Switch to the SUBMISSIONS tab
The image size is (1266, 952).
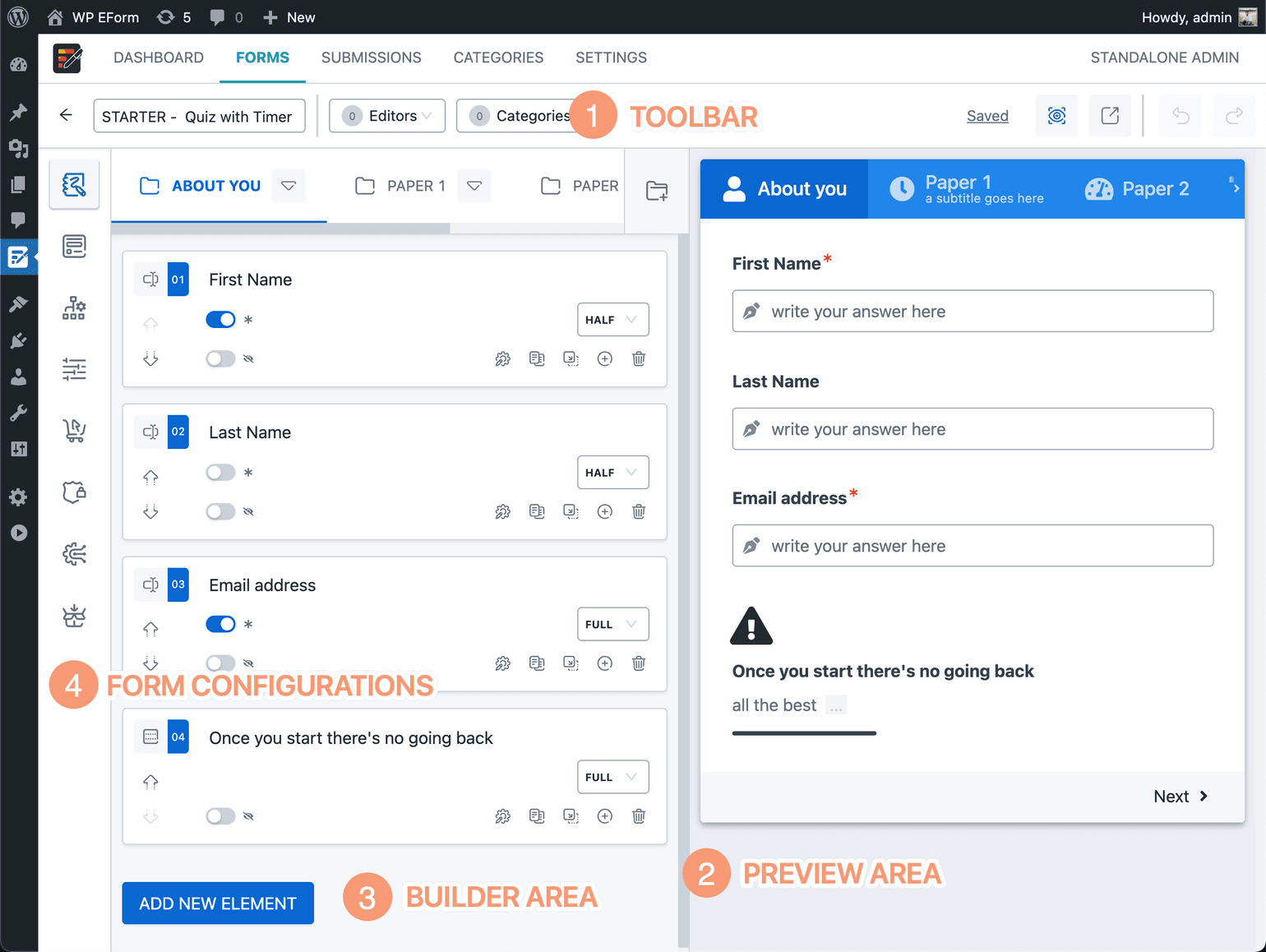[371, 58]
